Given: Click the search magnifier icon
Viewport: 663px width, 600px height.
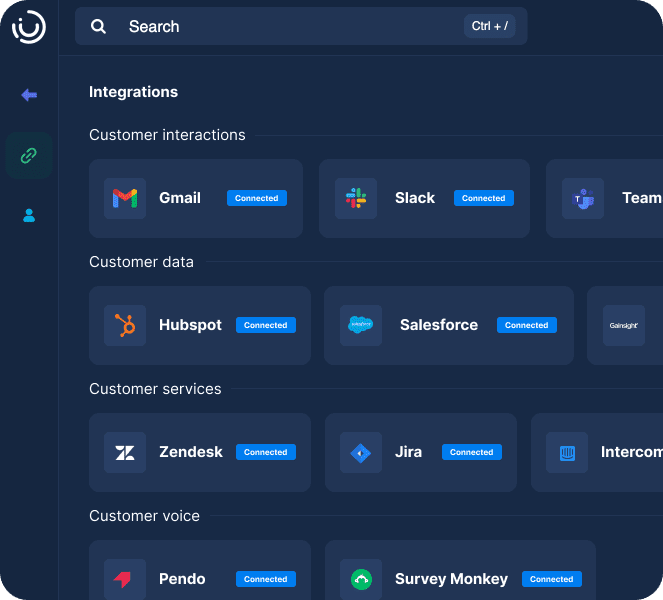Looking at the screenshot, I should 98,27.
